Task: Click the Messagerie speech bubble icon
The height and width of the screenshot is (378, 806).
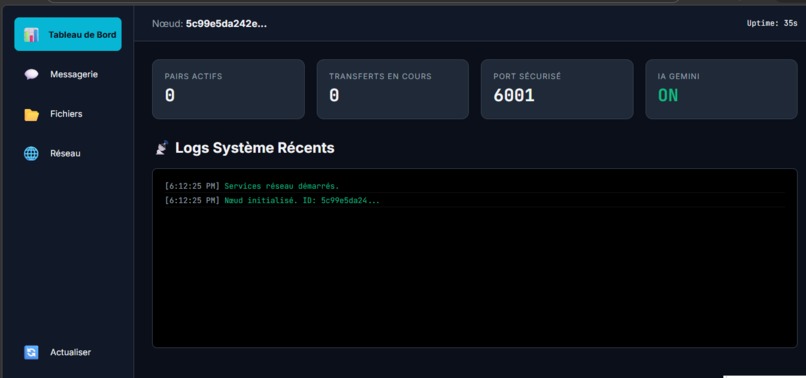Action: click(x=31, y=75)
